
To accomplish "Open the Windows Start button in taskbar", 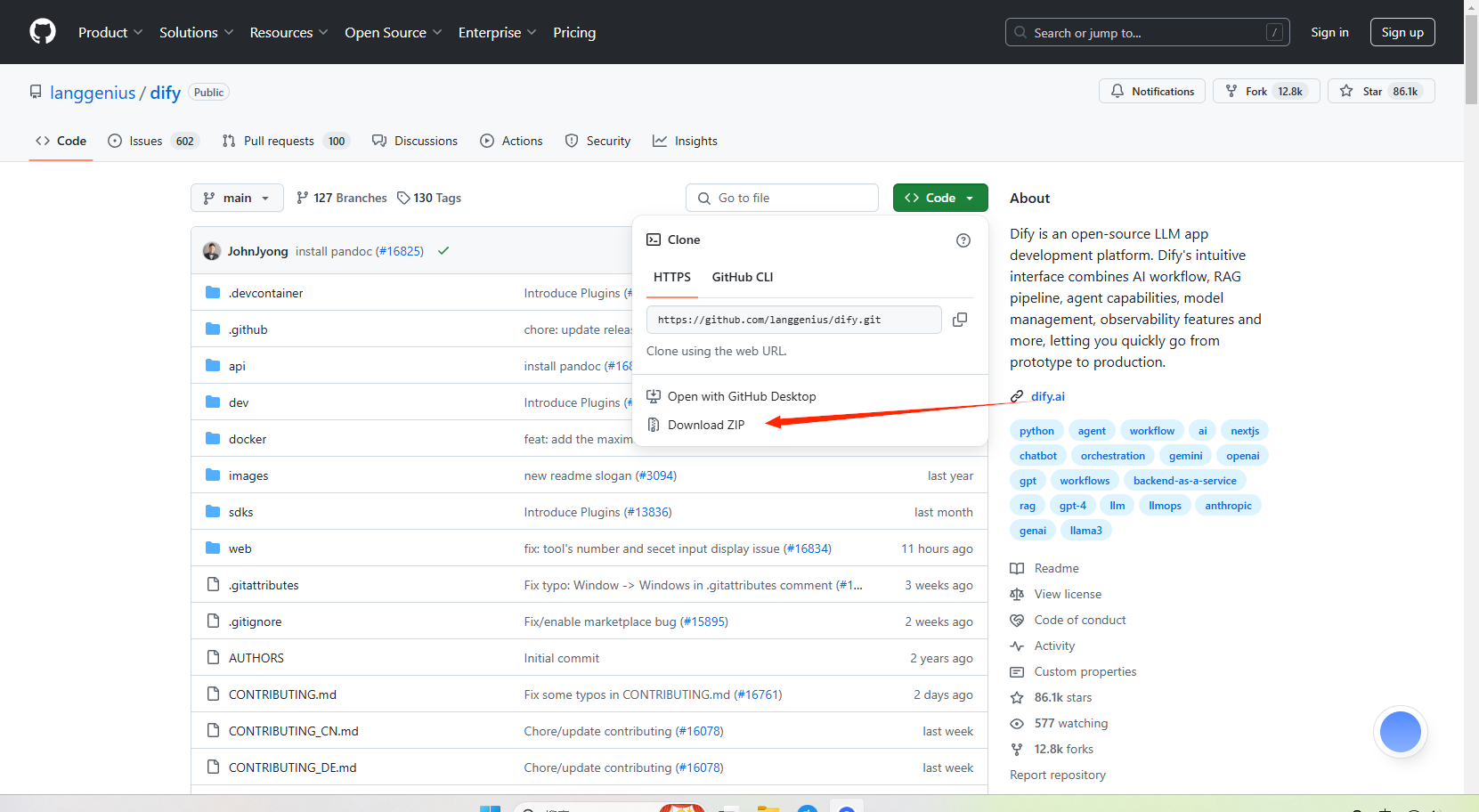I will coord(490,808).
